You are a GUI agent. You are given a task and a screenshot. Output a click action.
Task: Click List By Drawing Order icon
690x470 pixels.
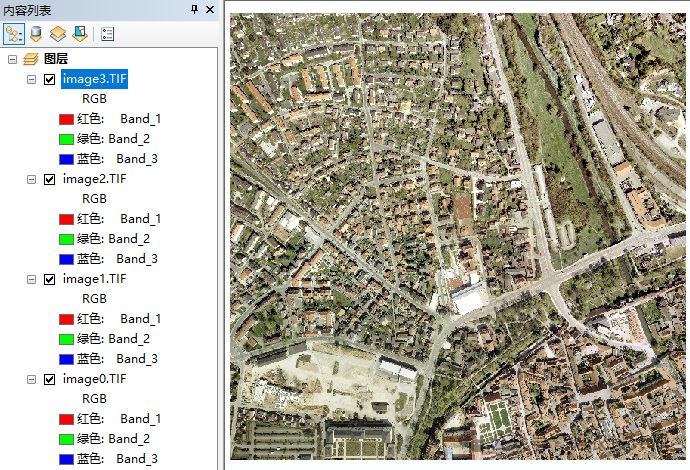(14, 33)
